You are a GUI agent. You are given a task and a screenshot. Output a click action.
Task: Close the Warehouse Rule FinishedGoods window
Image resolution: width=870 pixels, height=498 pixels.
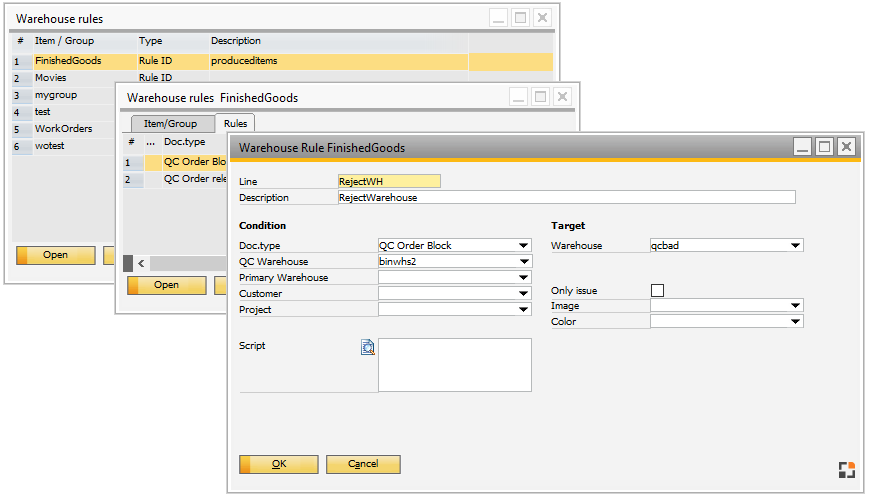846,147
